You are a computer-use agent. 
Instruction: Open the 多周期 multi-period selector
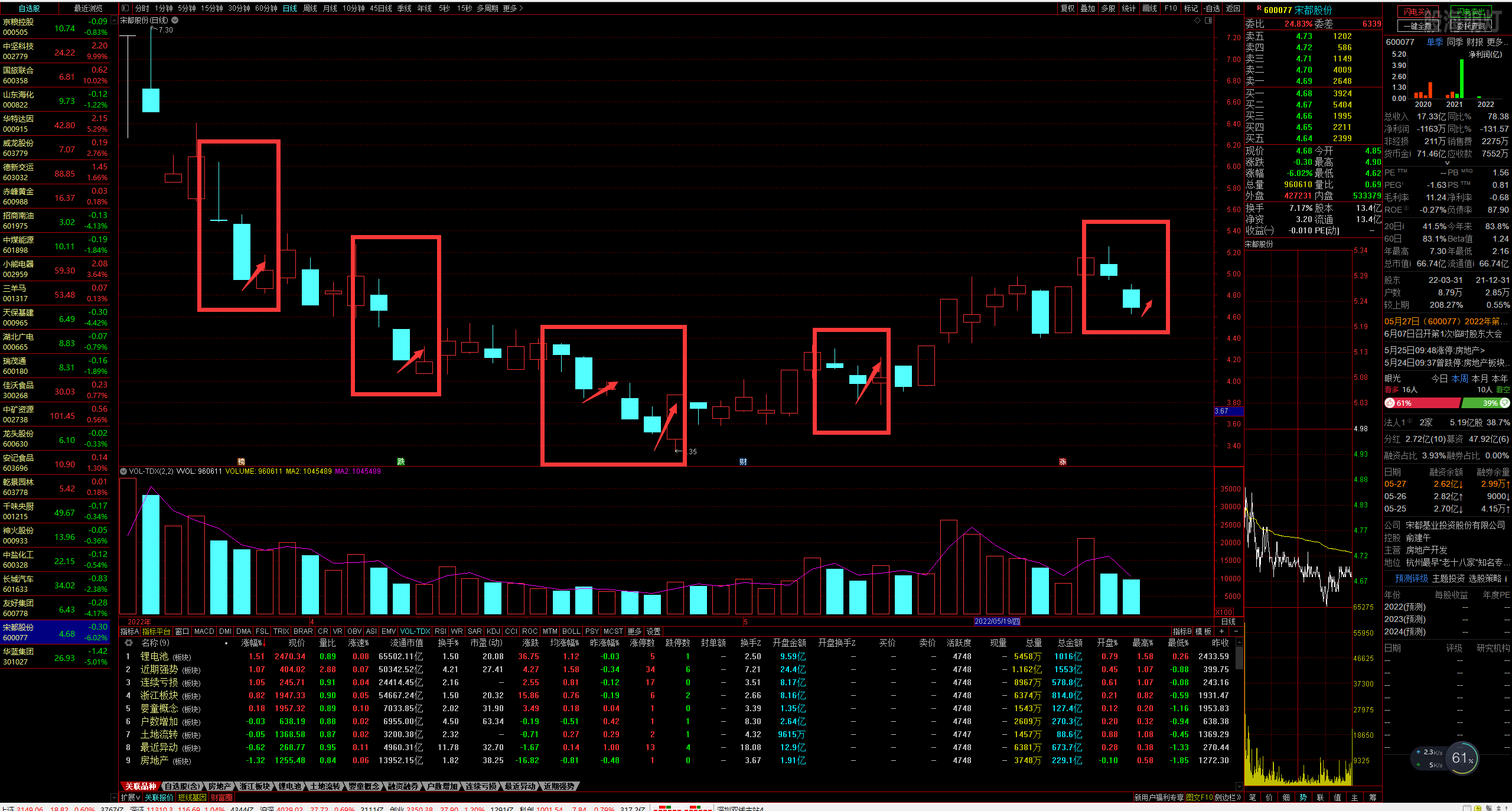[488, 8]
